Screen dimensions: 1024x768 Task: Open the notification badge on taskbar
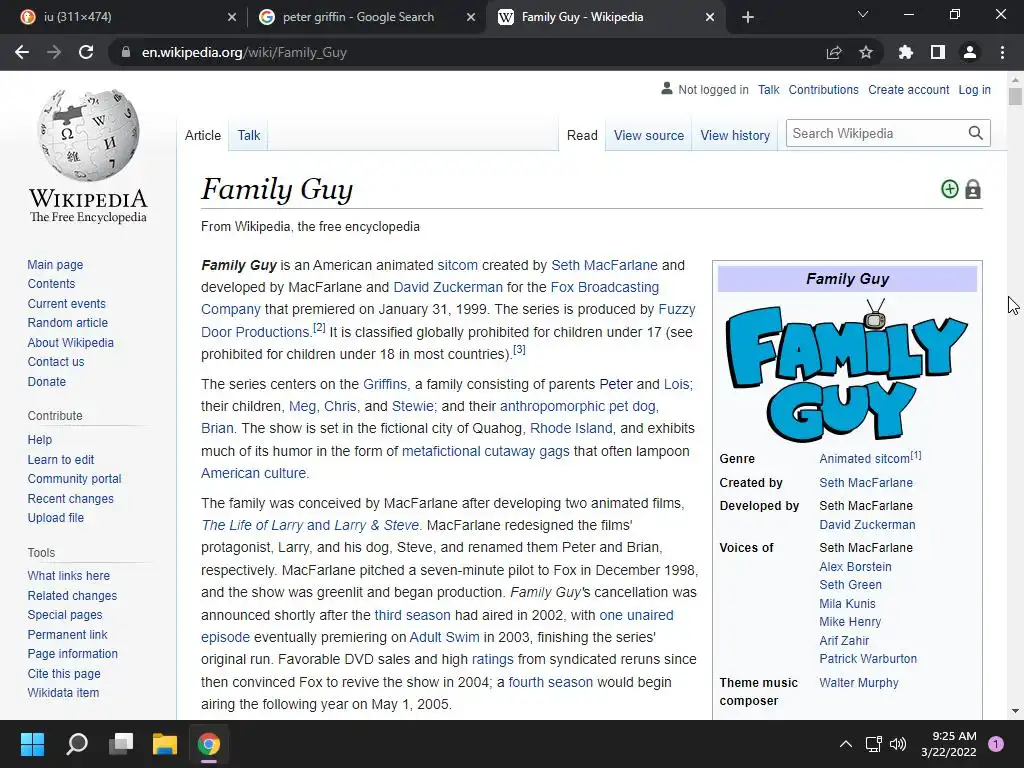[x=996, y=744]
